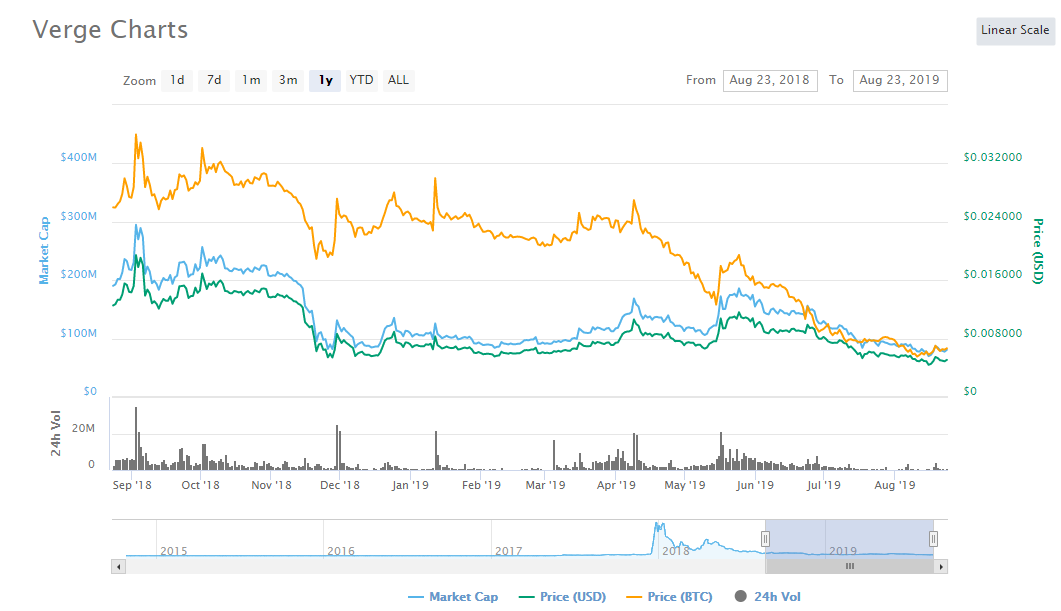Click the Jun '19 axis label

click(x=755, y=485)
